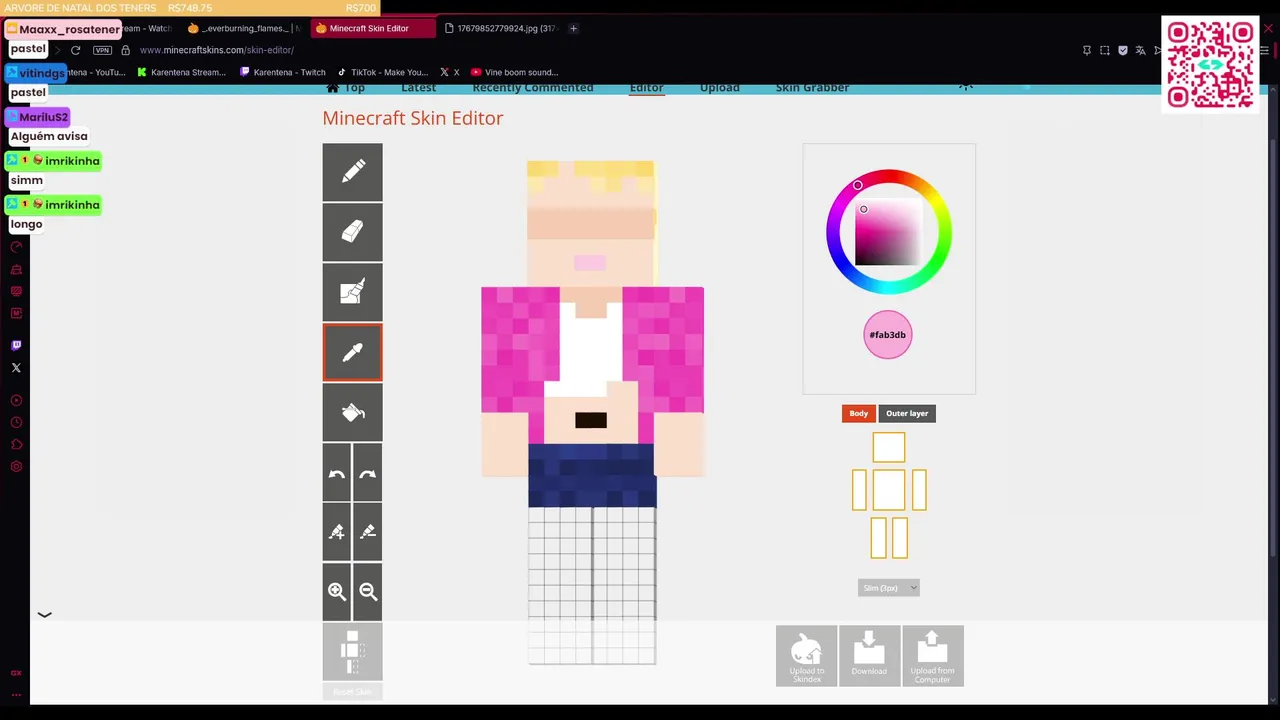Open the Upload nav item
This screenshot has height=720, width=1280.
tap(719, 88)
